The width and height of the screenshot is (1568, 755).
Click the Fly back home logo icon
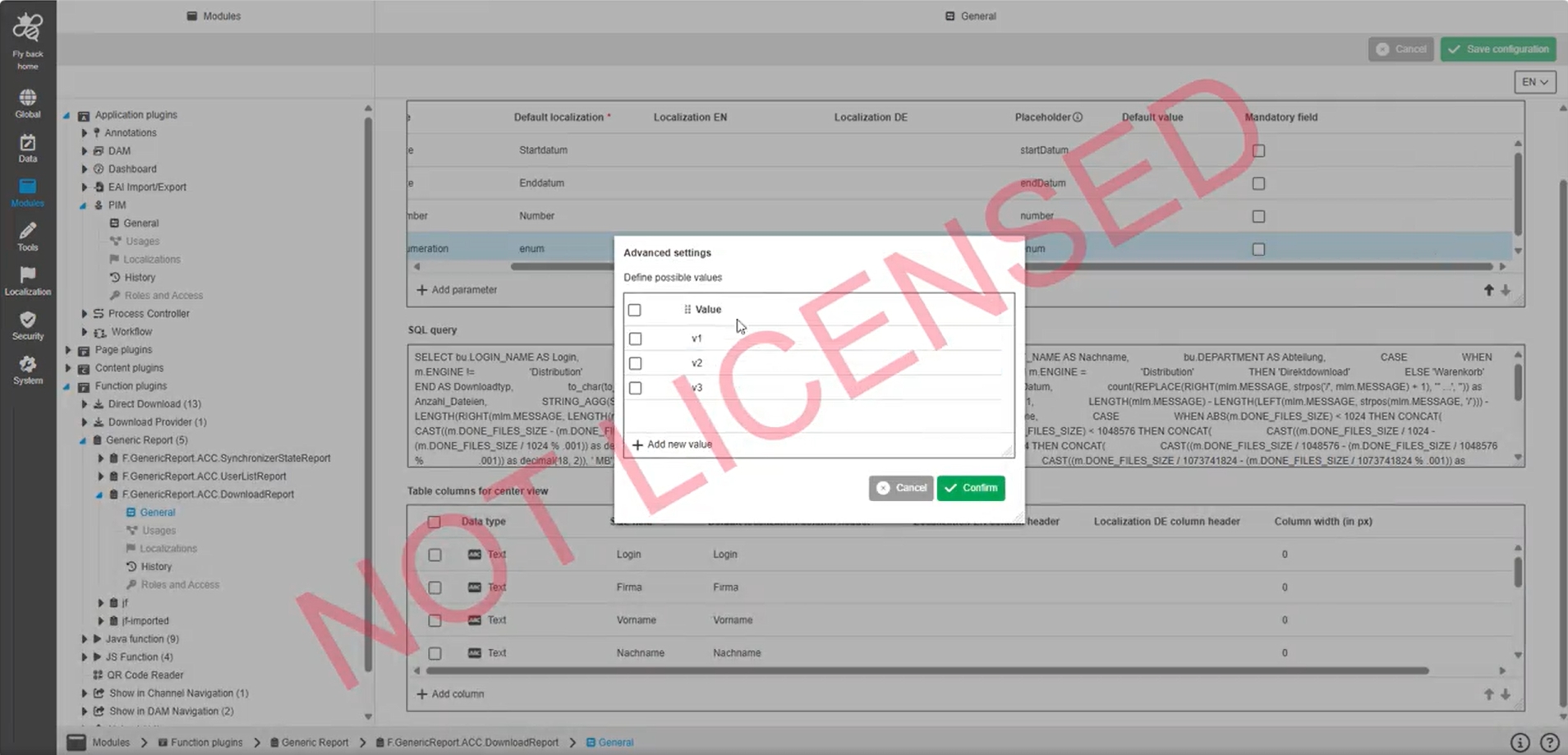point(28,27)
